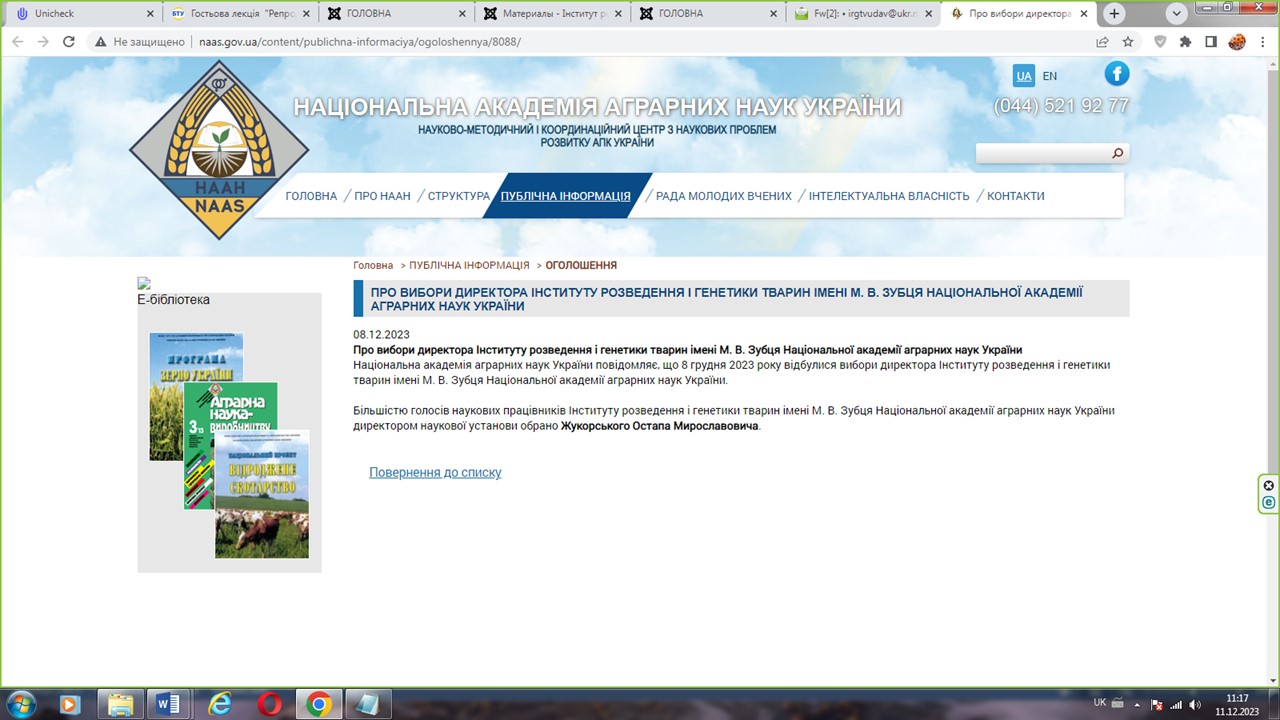Reload the page with the refresh icon
This screenshot has width=1280, height=720.
[x=69, y=42]
